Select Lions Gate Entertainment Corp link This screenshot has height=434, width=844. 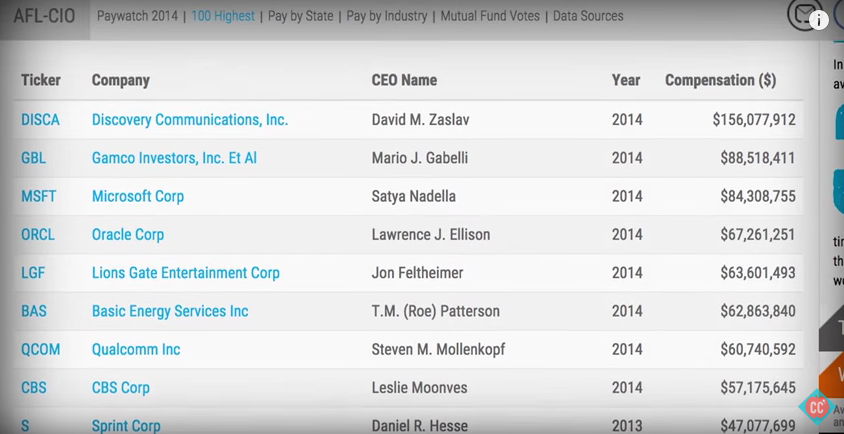pyautogui.click(x=186, y=273)
